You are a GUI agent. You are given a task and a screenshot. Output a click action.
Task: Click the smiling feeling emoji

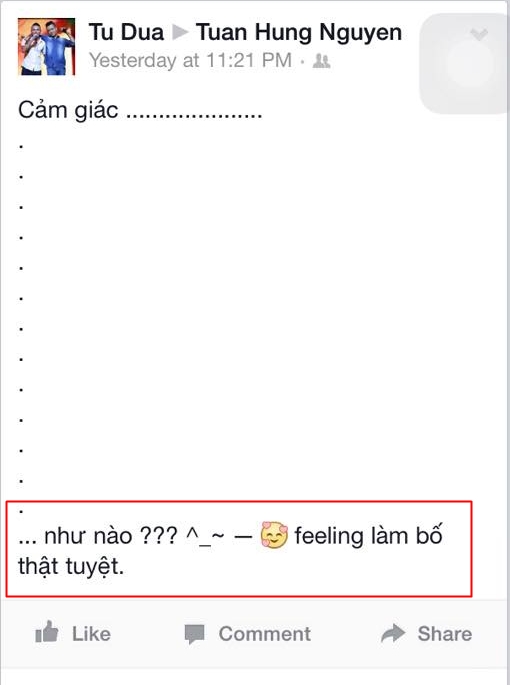[x=274, y=535]
